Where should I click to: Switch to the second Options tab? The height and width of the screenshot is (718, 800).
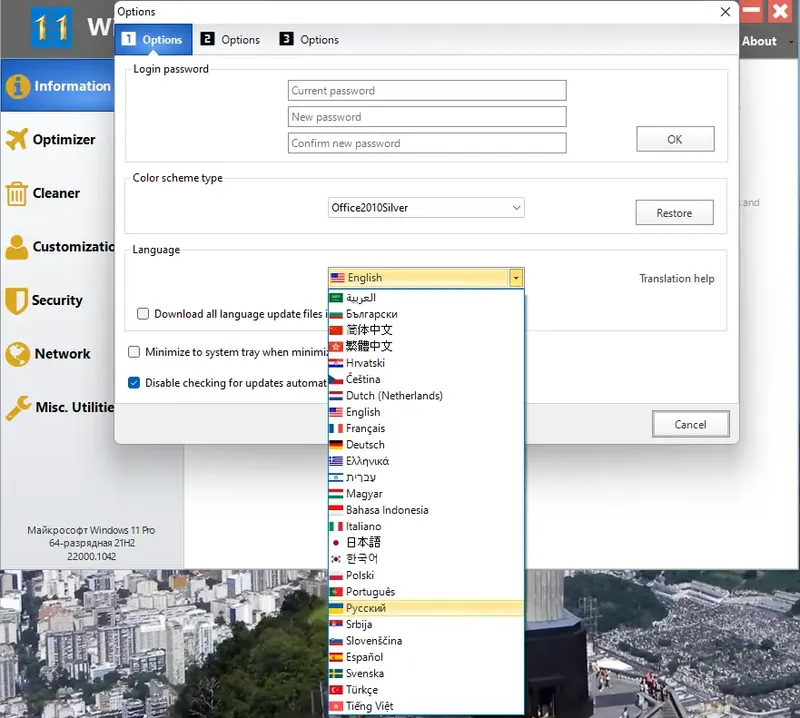(231, 39)
